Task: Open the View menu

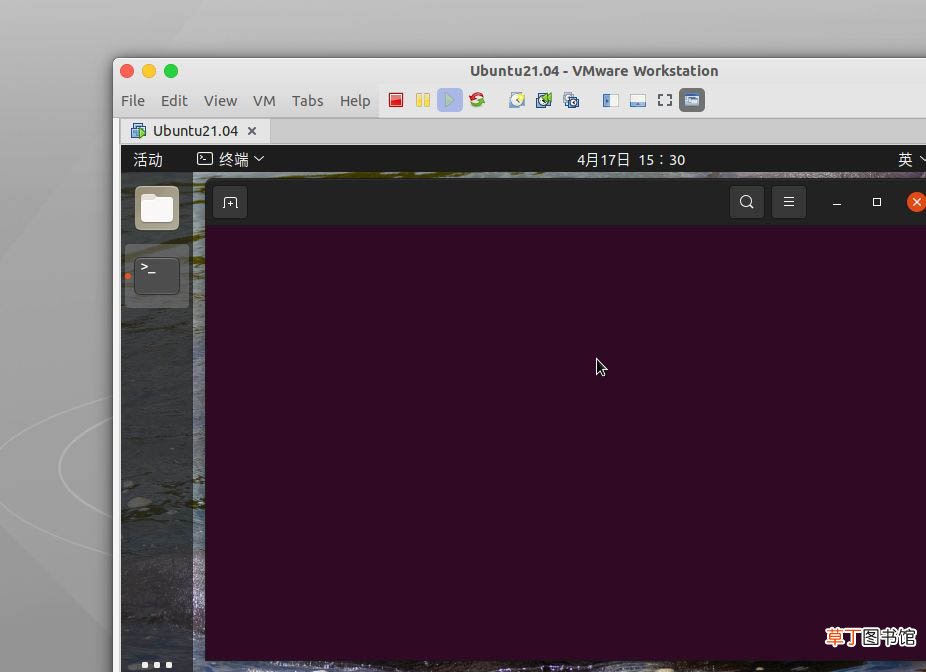Action: point(220,101)
